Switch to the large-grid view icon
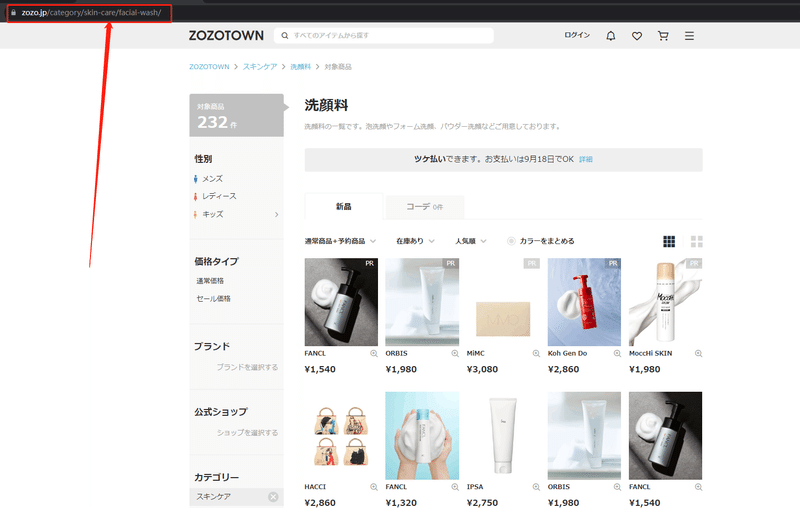The image size is (800, 508). click(x=696, y=241)
